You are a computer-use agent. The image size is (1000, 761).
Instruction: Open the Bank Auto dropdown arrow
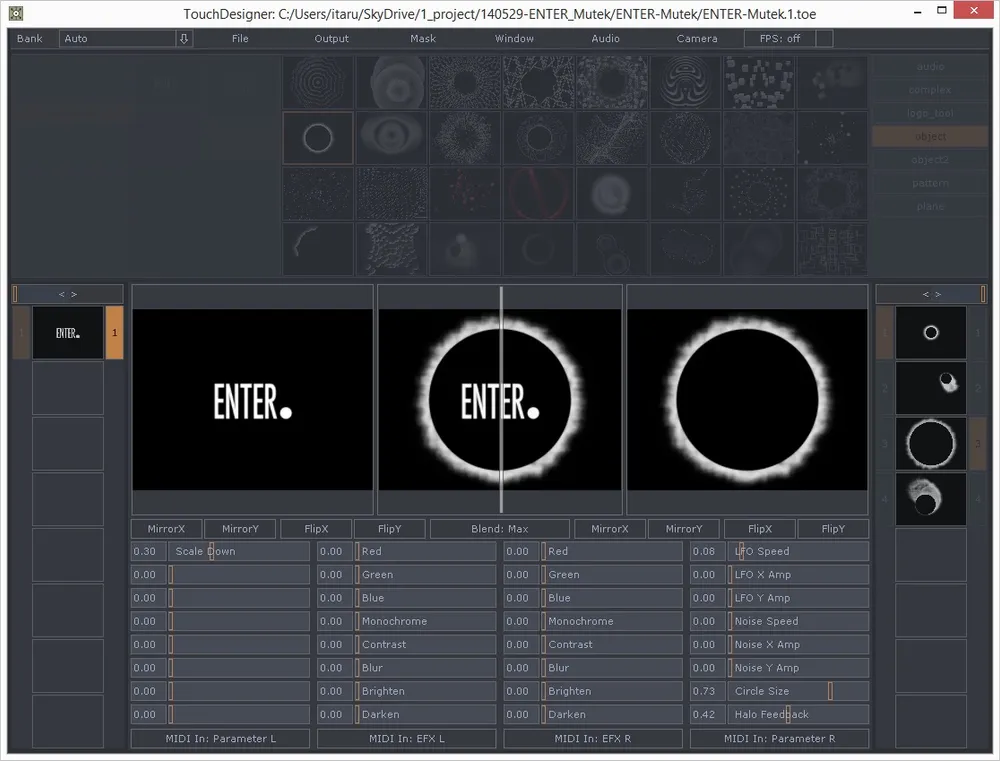184,38
